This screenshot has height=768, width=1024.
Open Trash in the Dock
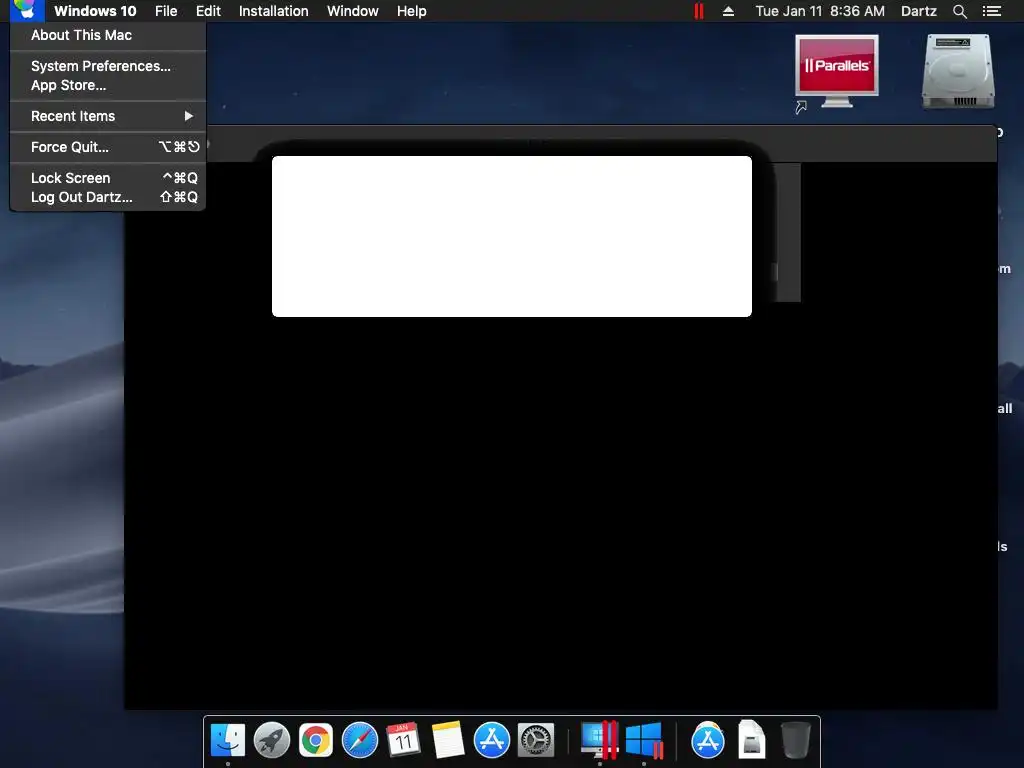click(x=796, y=740)
